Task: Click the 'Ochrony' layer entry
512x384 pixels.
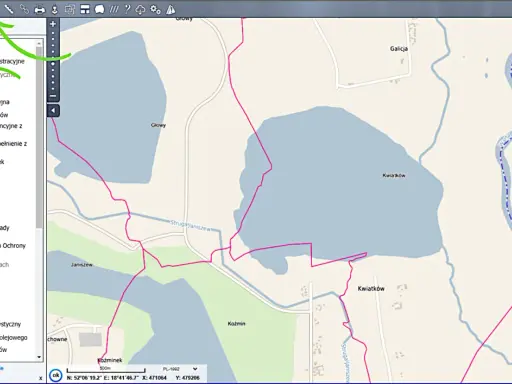Action: (13, 246)
